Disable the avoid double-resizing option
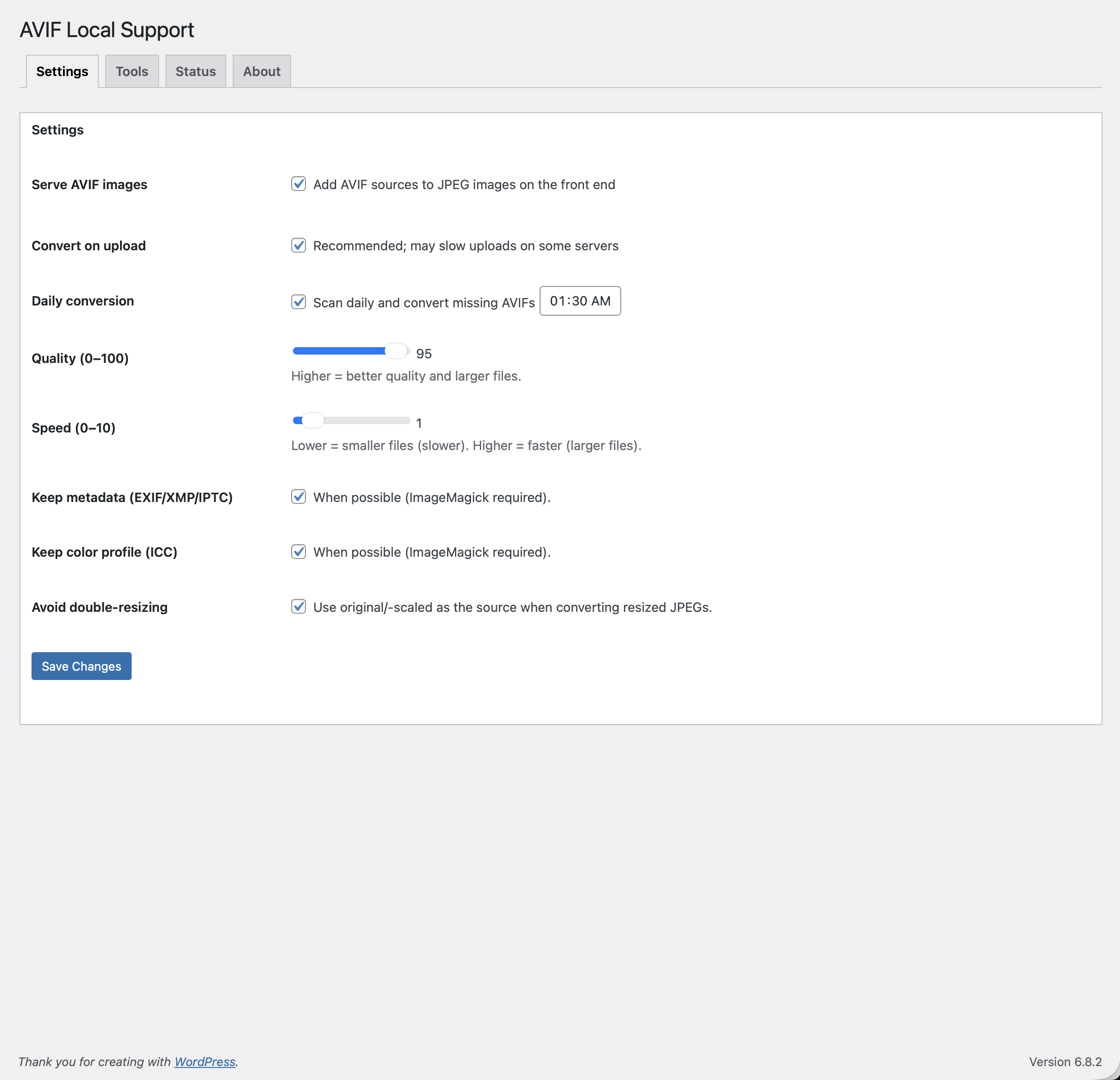1120x1080 pixels. click(299, 607)
